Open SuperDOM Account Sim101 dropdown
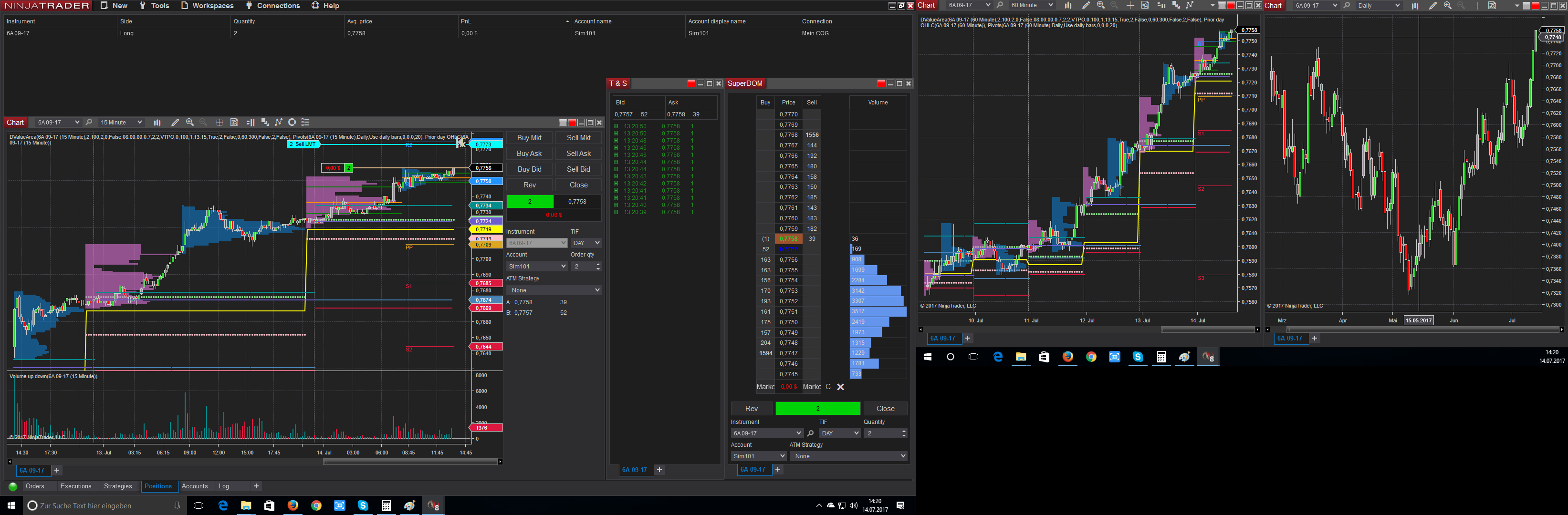The image size is (1568, 515). [758, 456]
